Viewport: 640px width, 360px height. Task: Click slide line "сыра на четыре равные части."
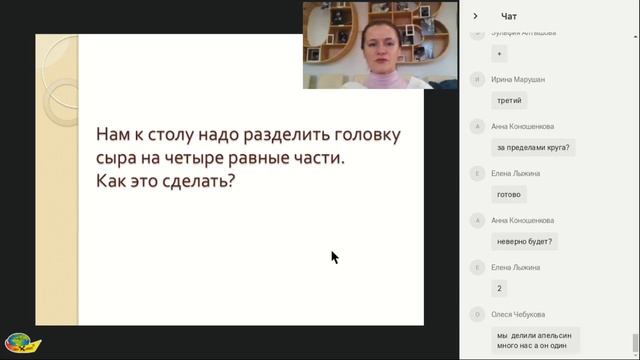(x=220, y=158)
